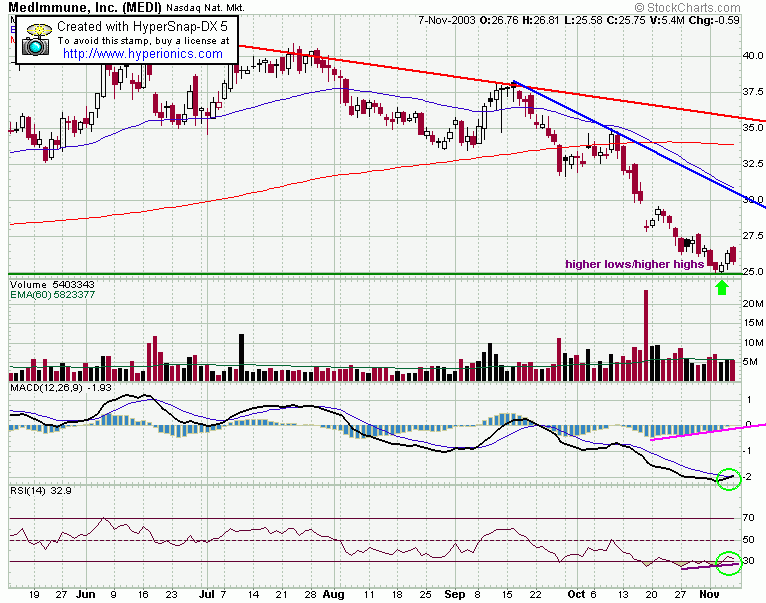Screen dimensions: 766x603
Task: Click the -1 MACD axis label
Action: pyautogui.click(x=747, y=451)
